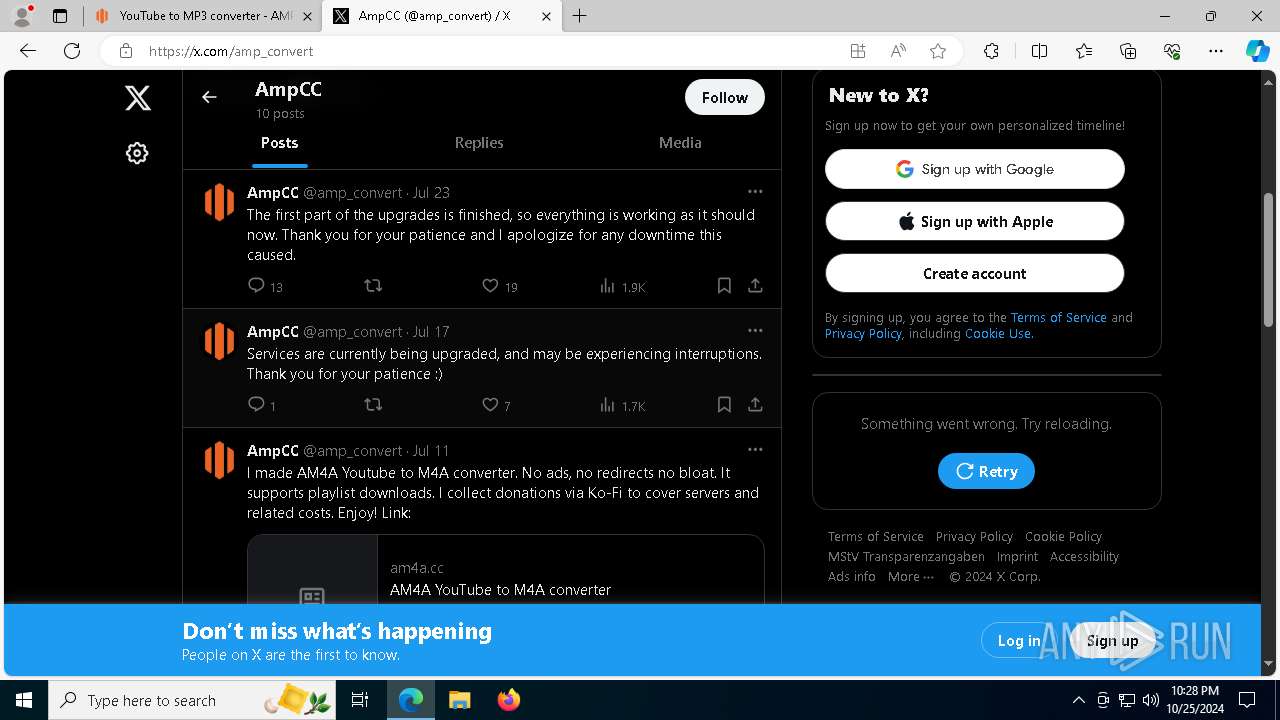Click the address bar URL
1280x720 pixels.
[231, 51]
